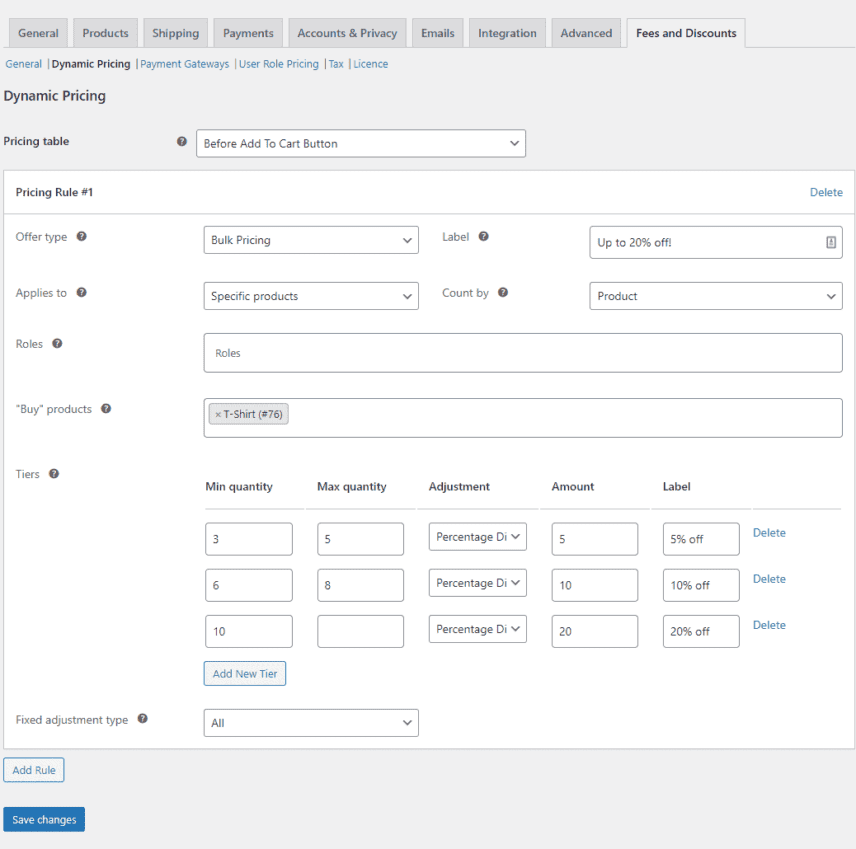The image size is (856, 849).
Task: Remove the T-Shirt (#76) product tag
Action: tap(219, 413)
